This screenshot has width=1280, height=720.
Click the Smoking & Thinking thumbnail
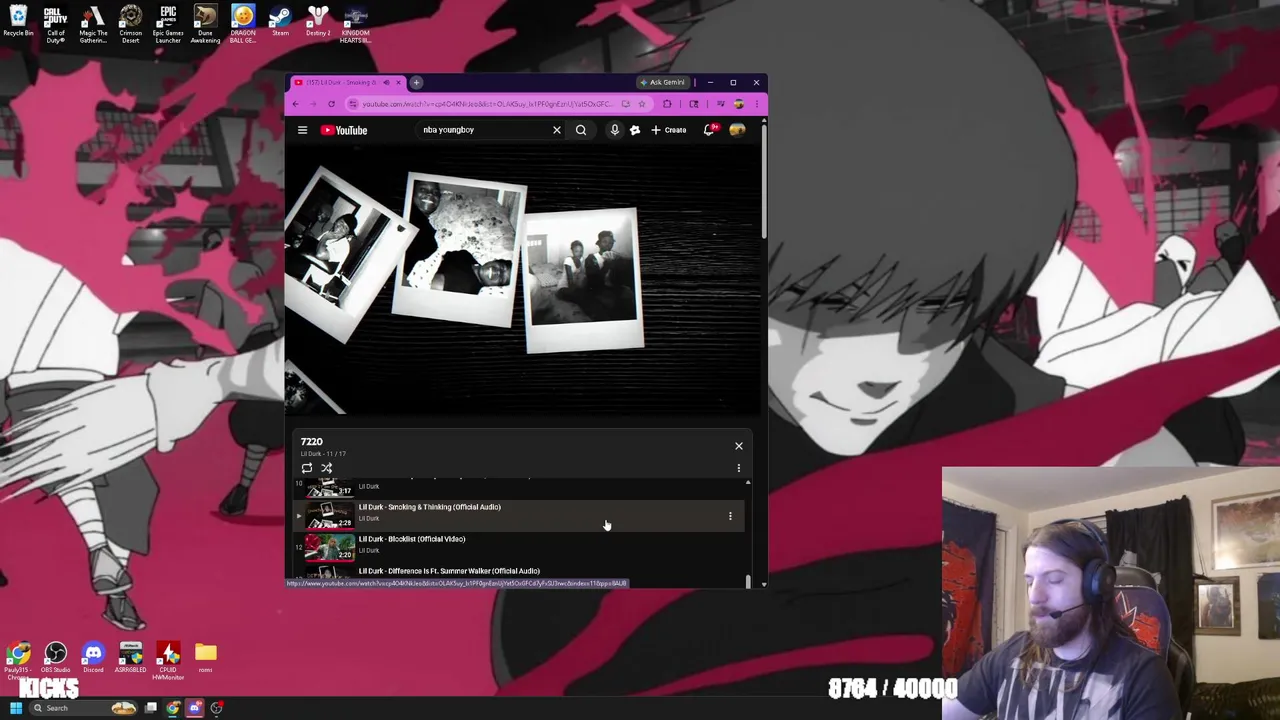[330, 516]
